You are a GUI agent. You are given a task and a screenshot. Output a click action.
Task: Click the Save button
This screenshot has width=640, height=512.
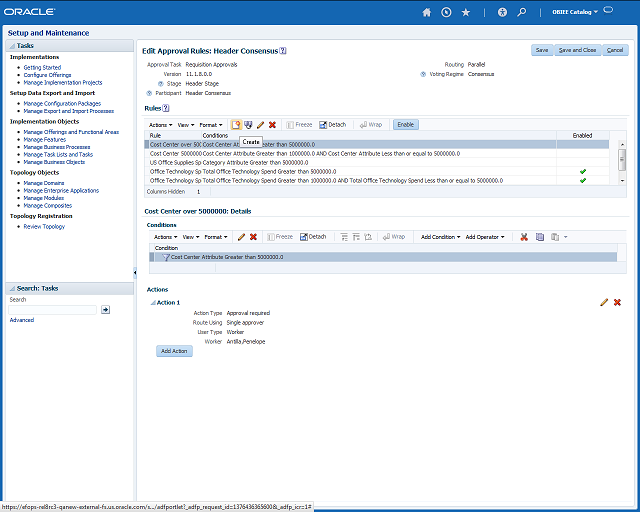tap(542, 50)
